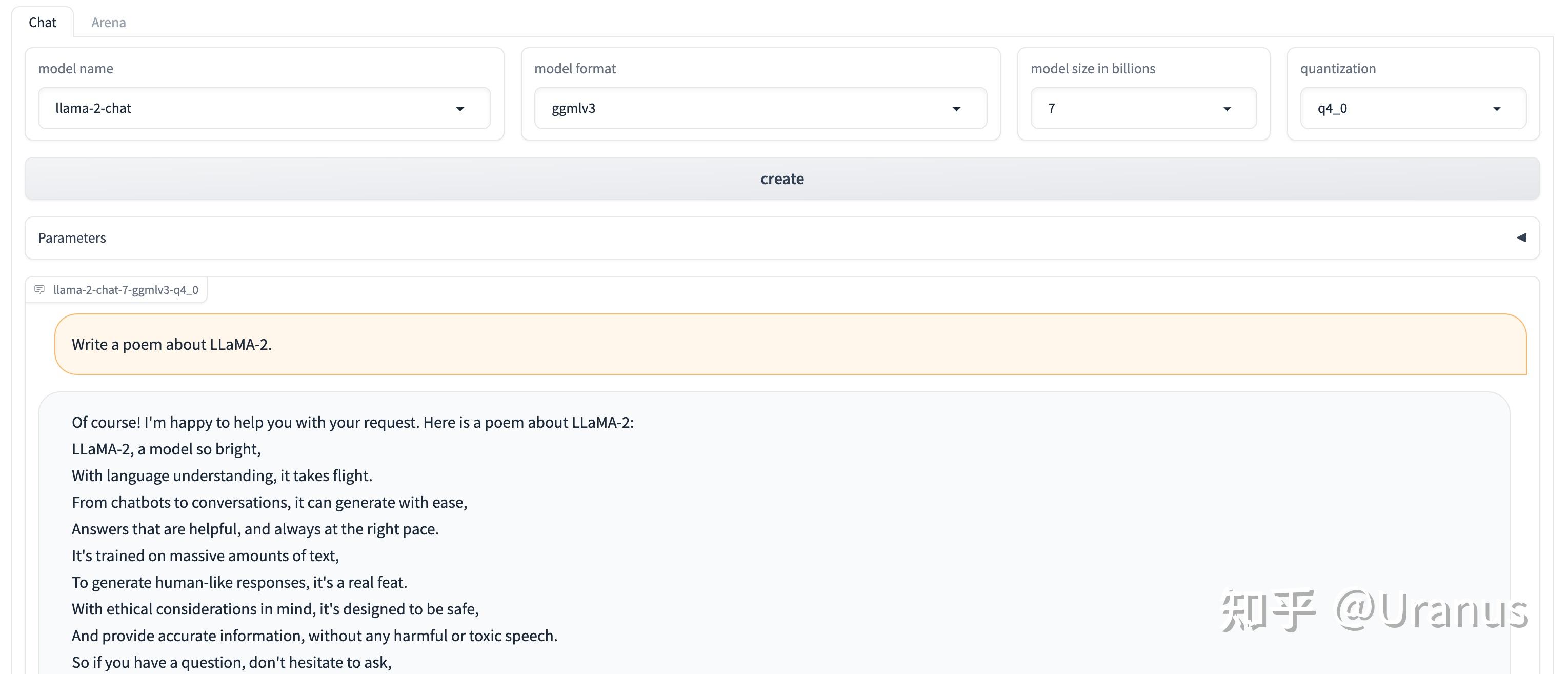Image resolution: width=1568 pixels, height=674 pixels.
Task: Click the model format dropdown arrow
Action: tap(956, 109)
